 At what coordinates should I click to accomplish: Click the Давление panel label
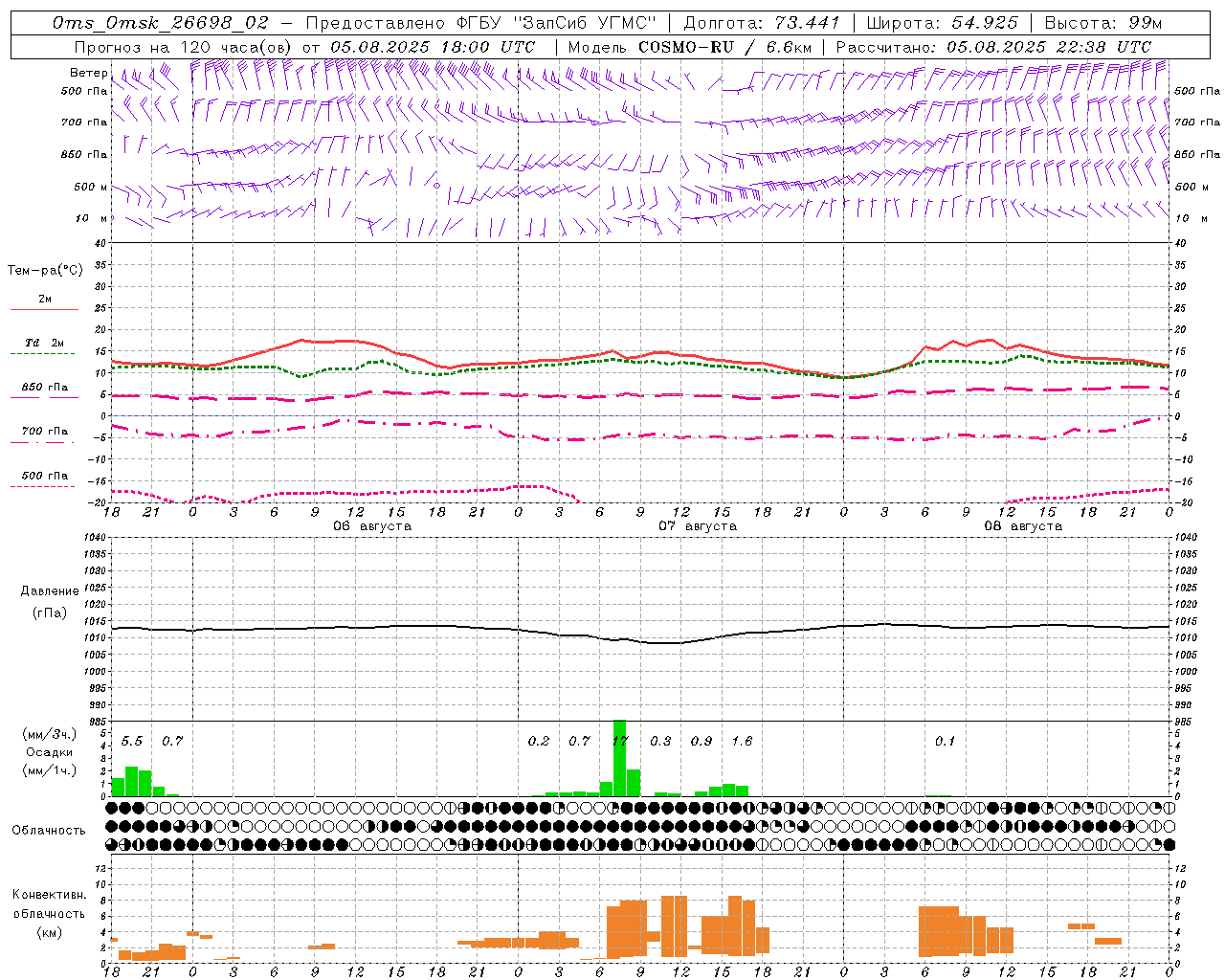coord(50,591)
